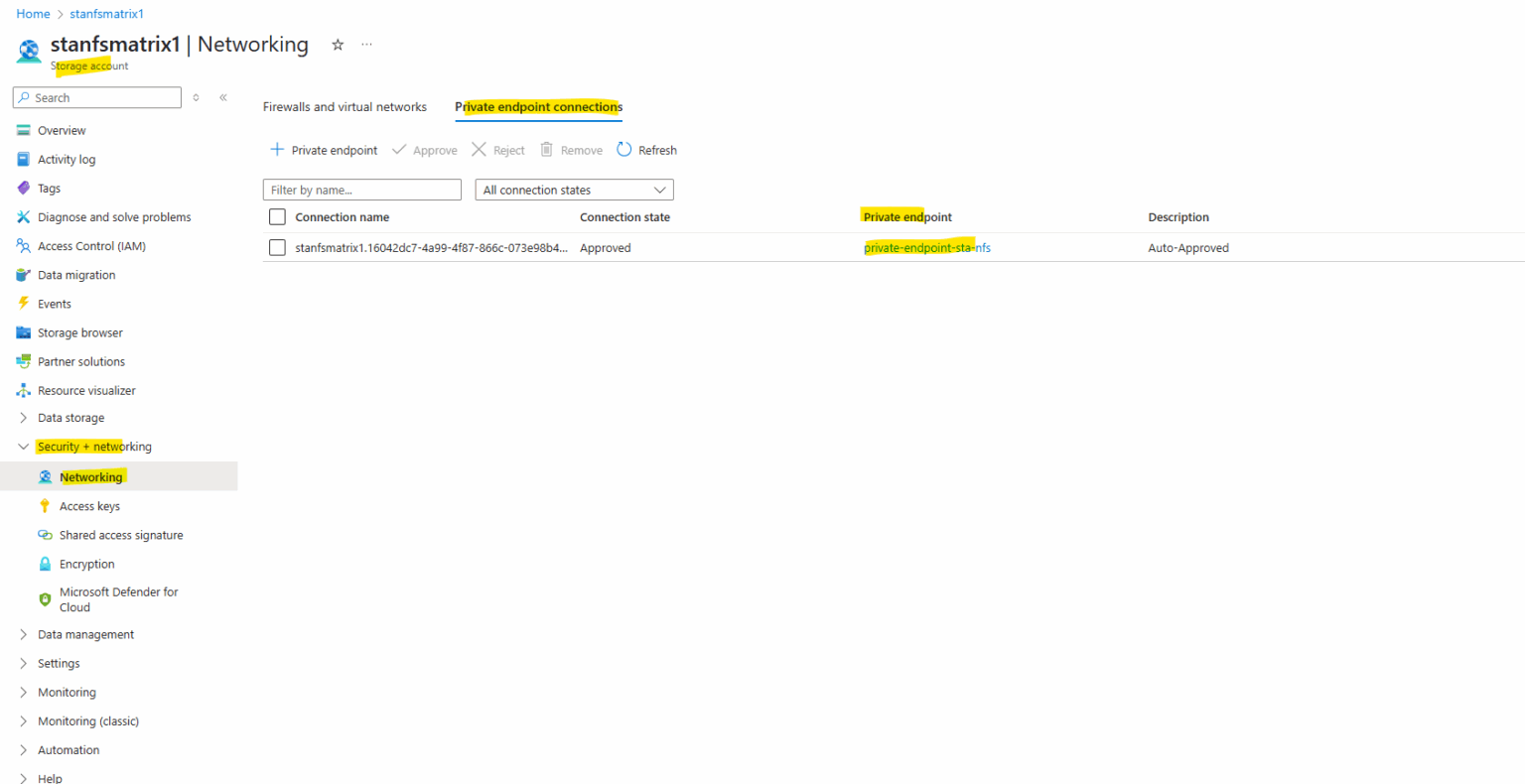The image size is (1525, 784).
Task: Check the select-all connections checkbox
Action: (277, 216)
